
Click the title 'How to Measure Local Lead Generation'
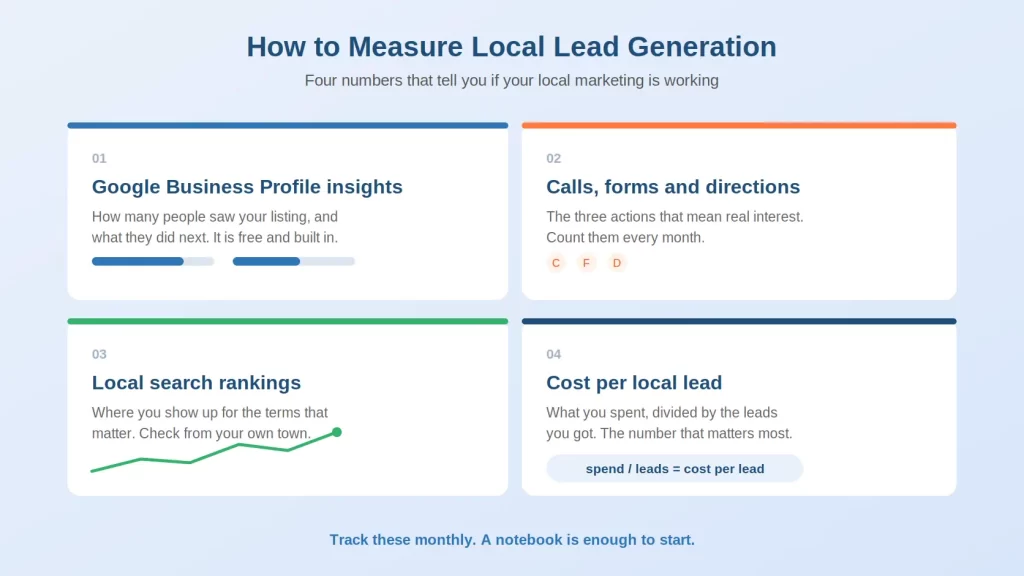point(511,46)
